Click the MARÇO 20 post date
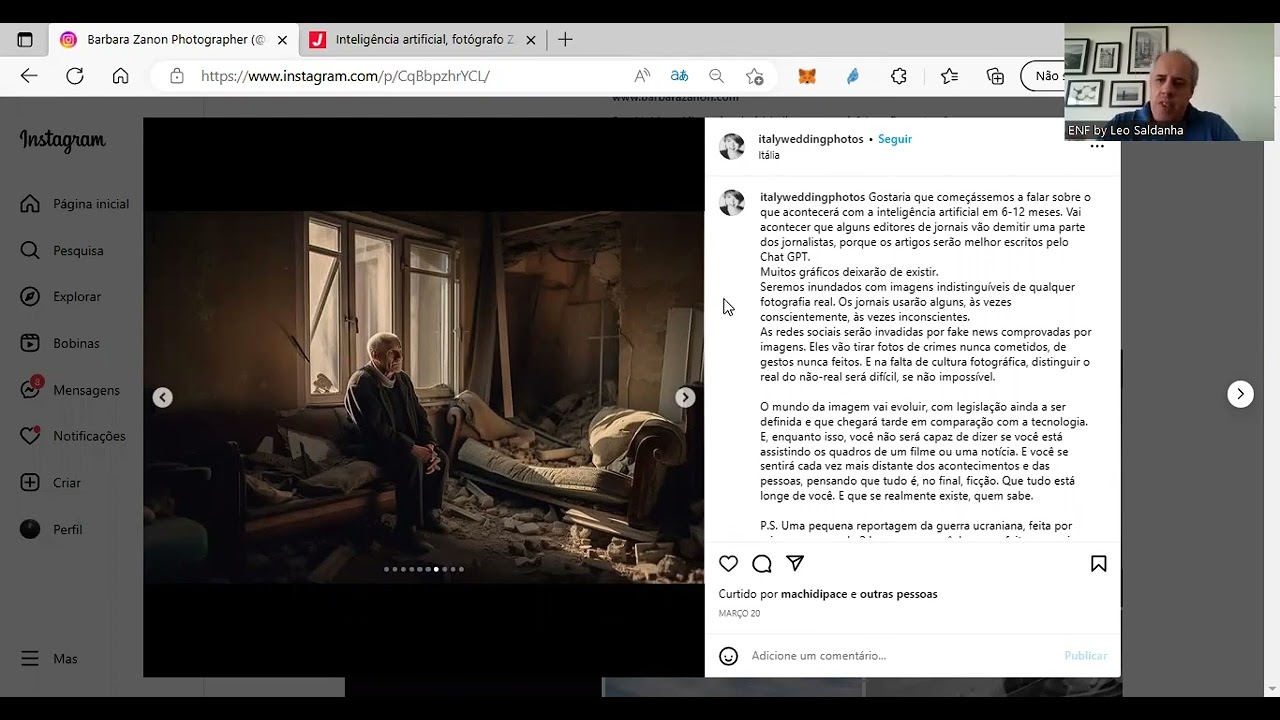This screenshot has width=1280, height=720. coord(739,614)
